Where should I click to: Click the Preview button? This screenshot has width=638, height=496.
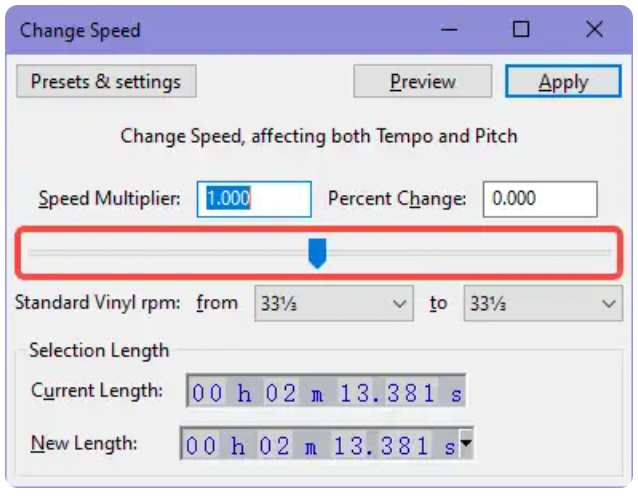click(x=422, y=81)
